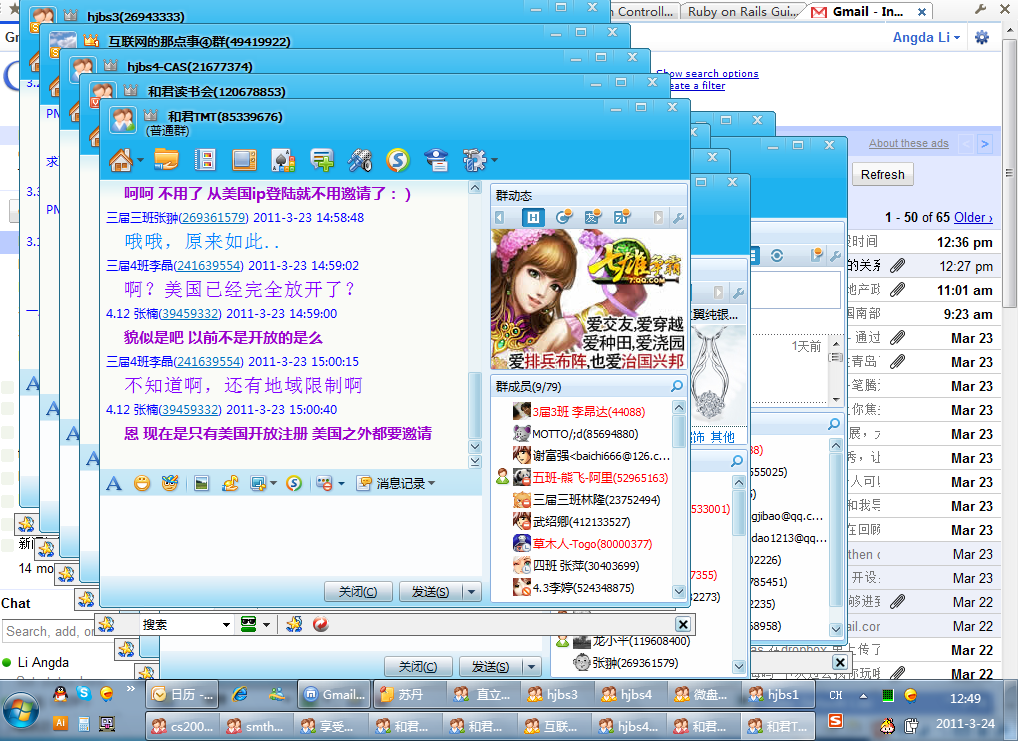Click the wrench icon in group dynamics panel

coord(678,217)
